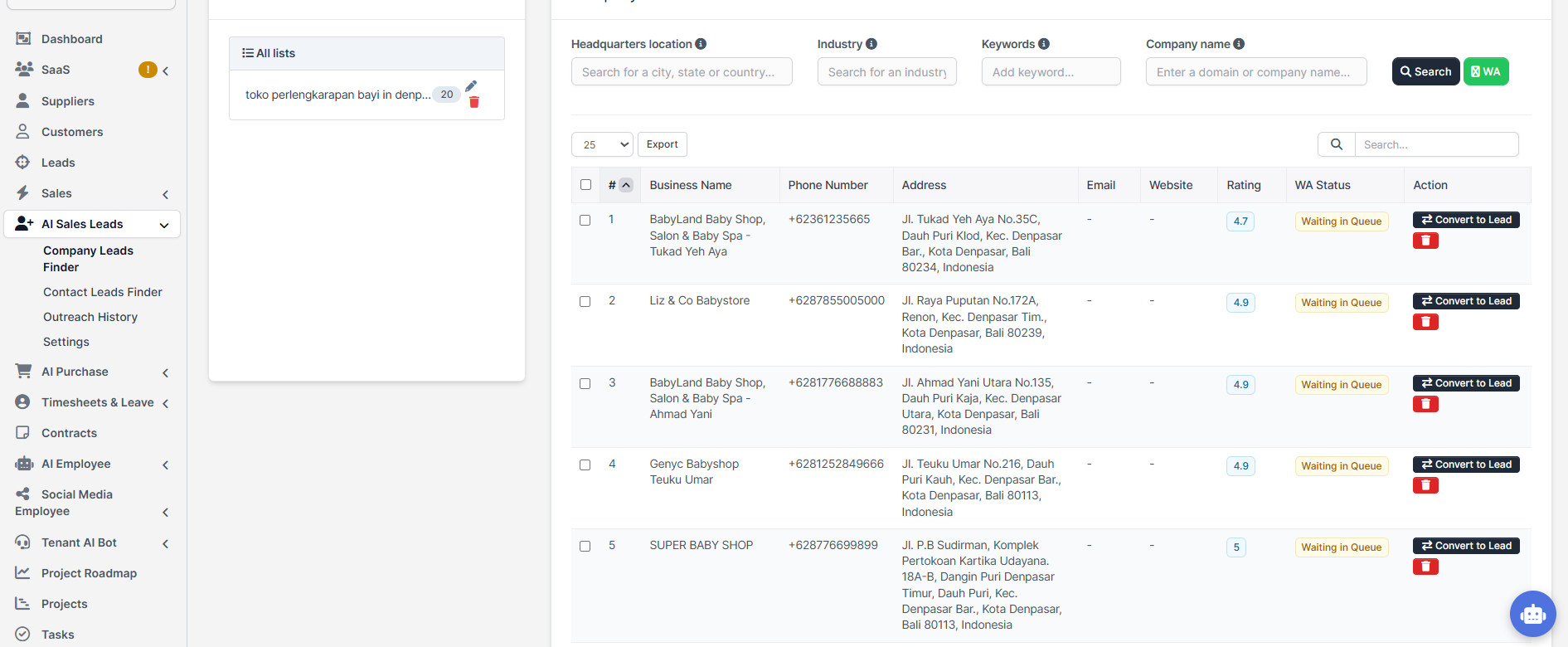Check the row 3 BabyLand Ahmad Yani checkbox

pyautogui.click(x=585, y=383)
